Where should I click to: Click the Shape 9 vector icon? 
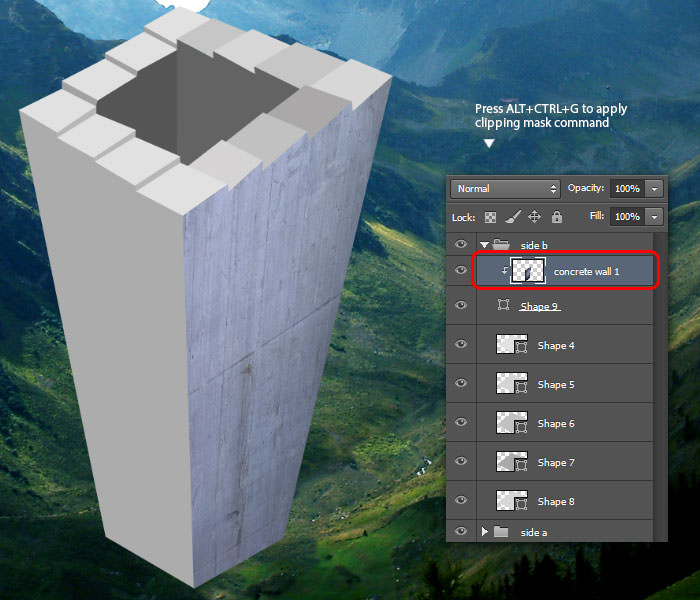tap(504, 305)
